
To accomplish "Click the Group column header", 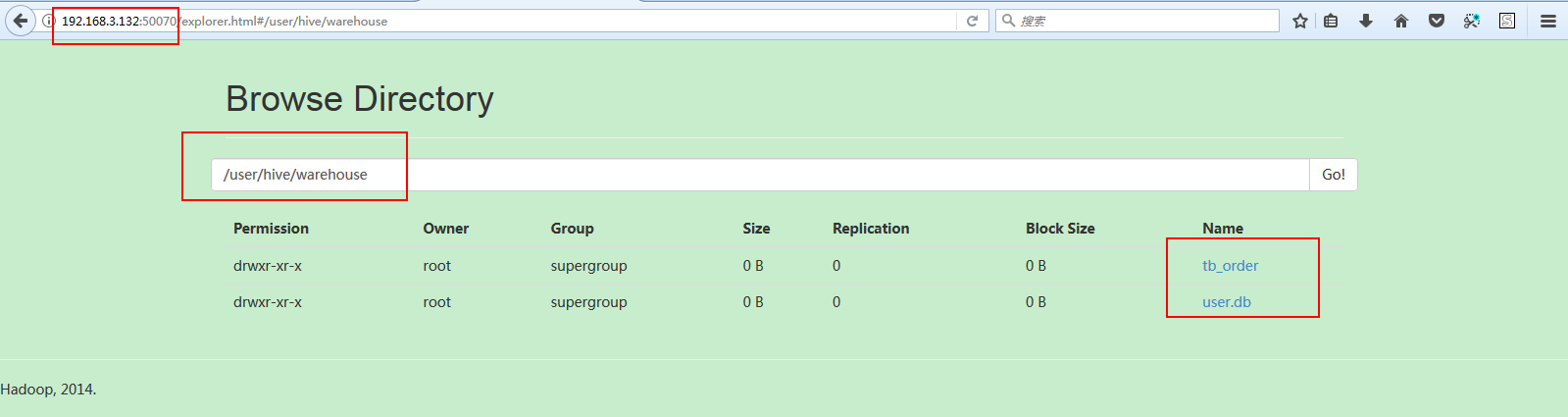I will click(572, 229).
